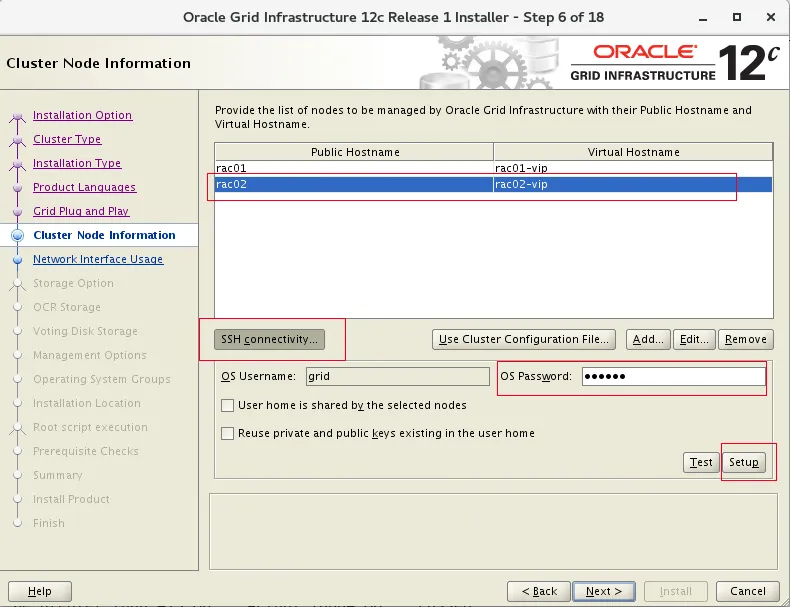The height and width of the screenshot is (607, 790).
Task: Select Cluster Node Information in sidebar
Action: (104, 235)
